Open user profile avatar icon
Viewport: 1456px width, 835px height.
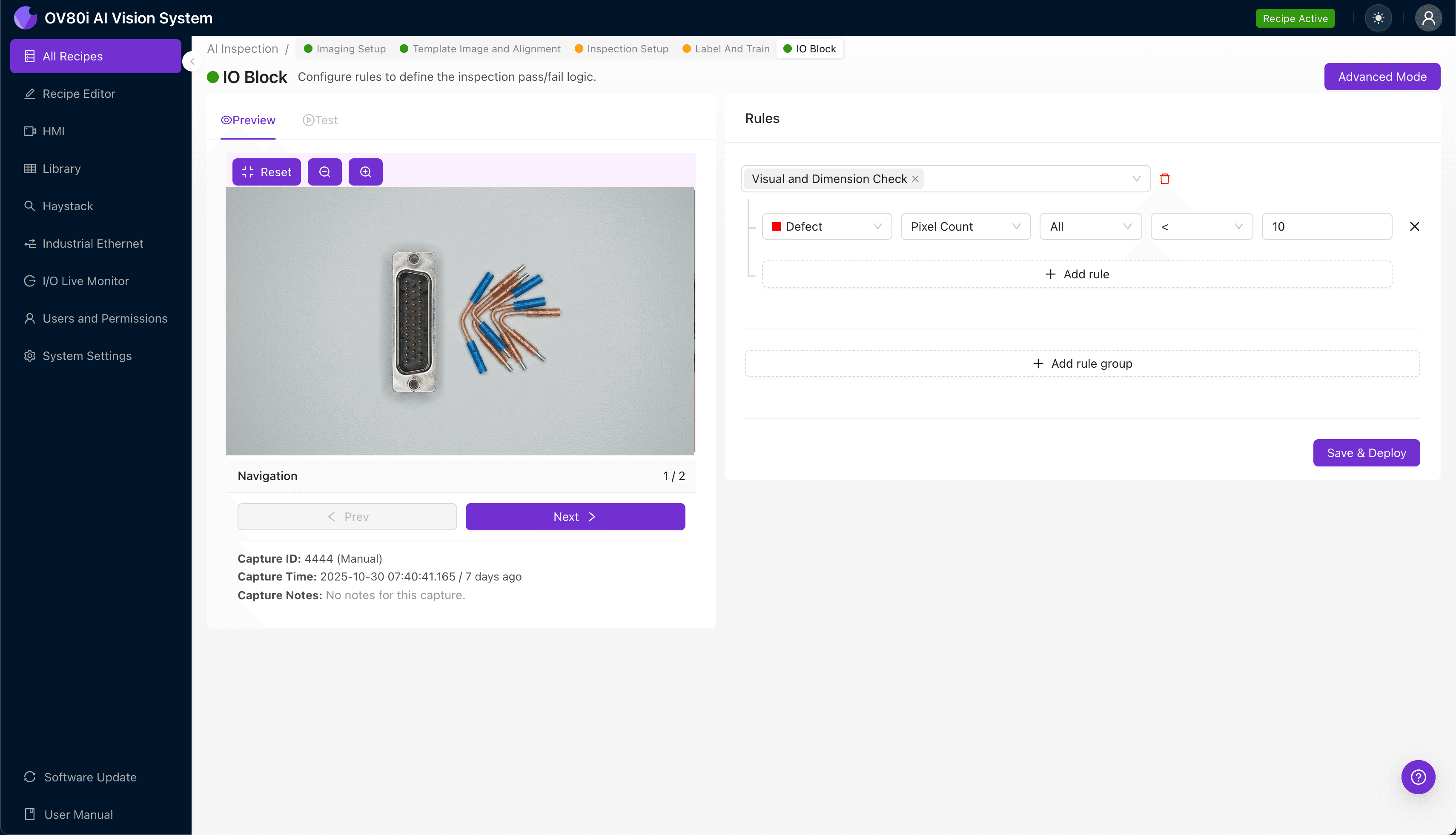1428,18
